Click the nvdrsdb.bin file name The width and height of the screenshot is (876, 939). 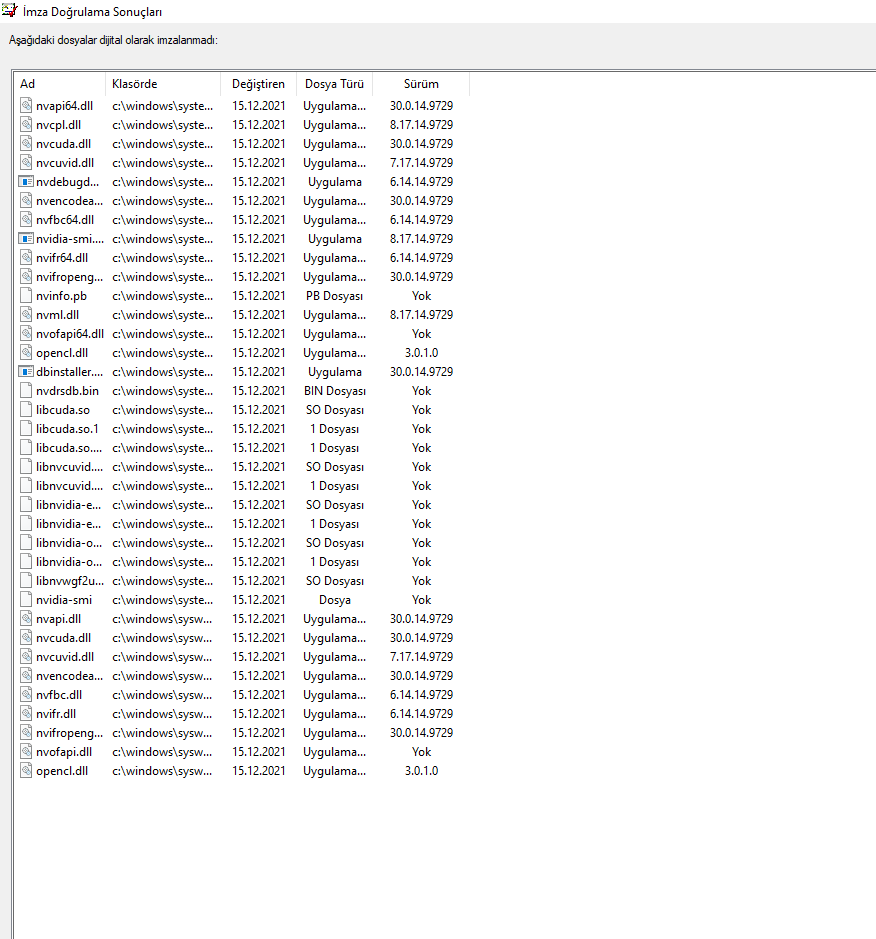point(67,390)
